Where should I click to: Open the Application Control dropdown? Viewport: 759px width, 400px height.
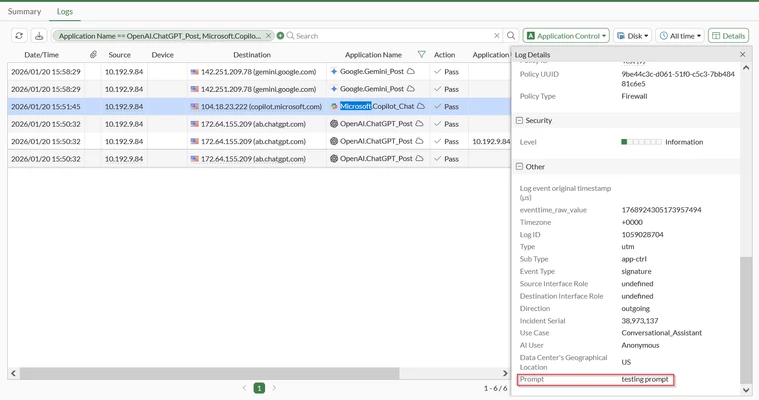pos(566,36)
